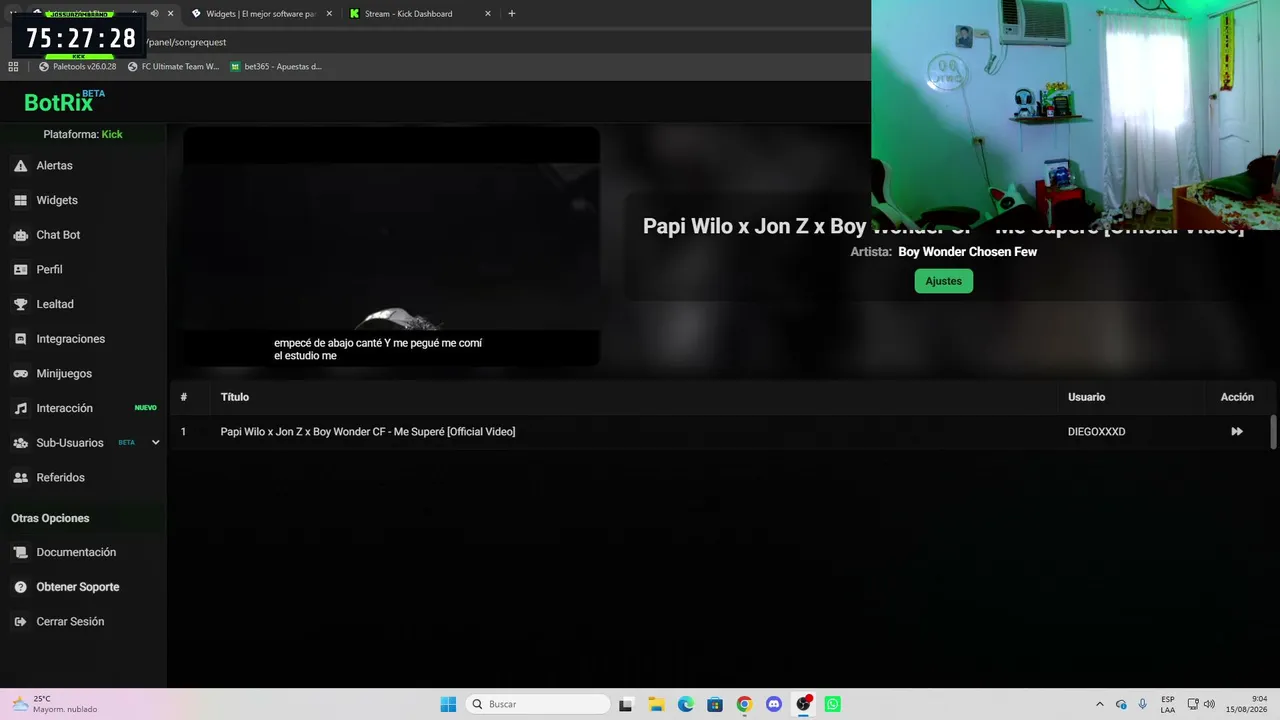
Task: Select Minijuegos from the sidebar
Action: [x=64, y=374]
